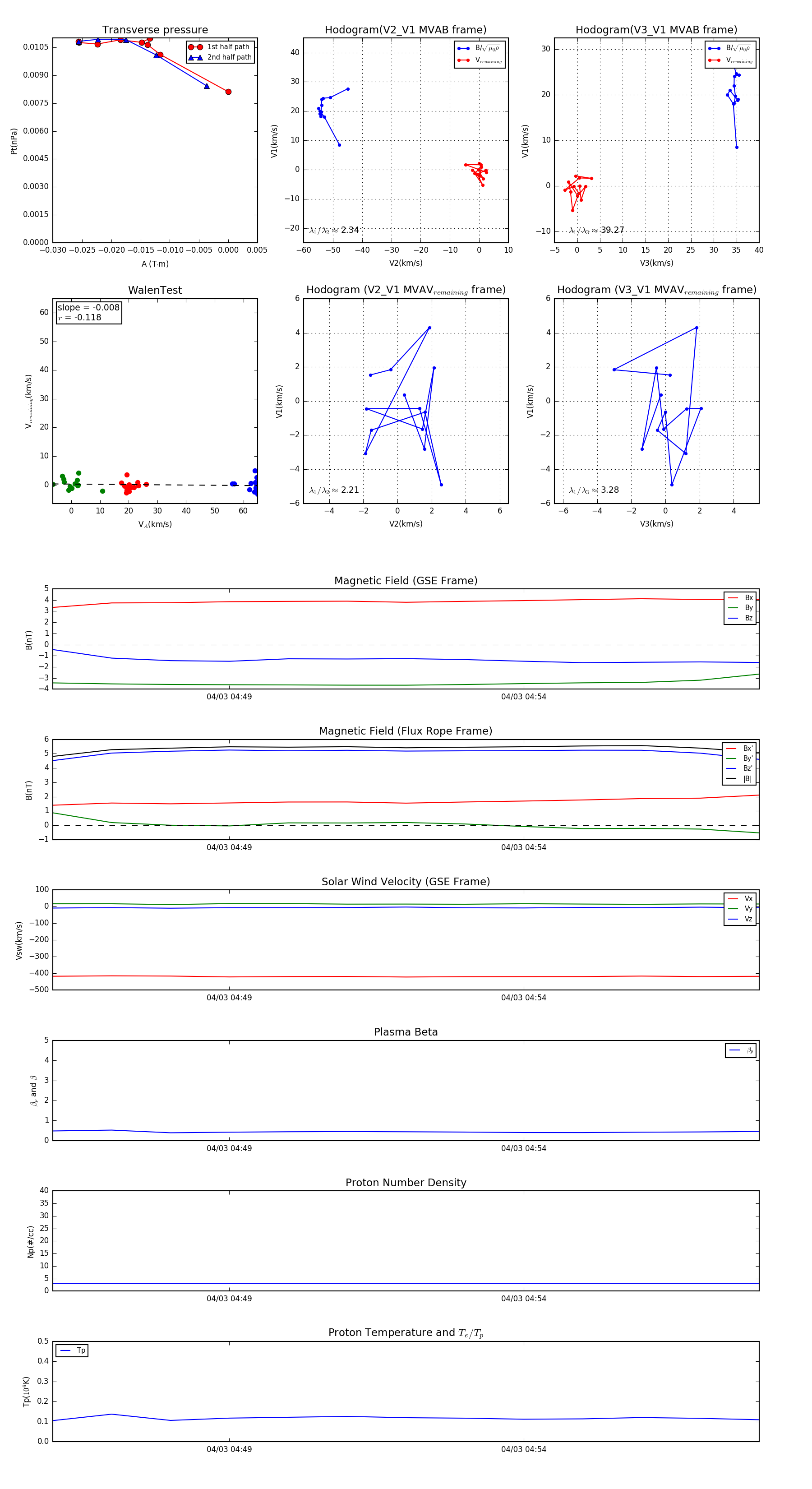Click the 'Proton Temperature and Te/Tp' title
This screenshot has height=1489, width=812.
406,1333
